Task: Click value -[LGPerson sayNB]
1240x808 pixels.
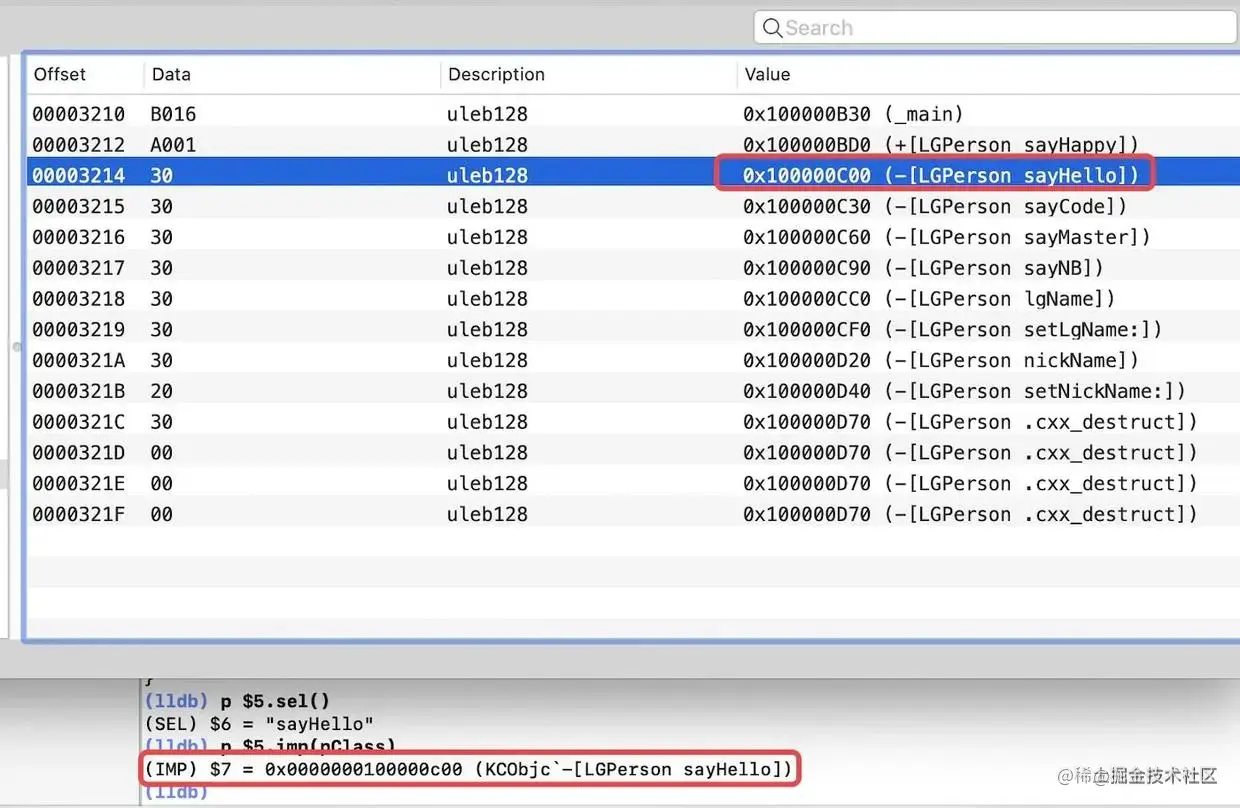Action: click(x=994, y=268)
